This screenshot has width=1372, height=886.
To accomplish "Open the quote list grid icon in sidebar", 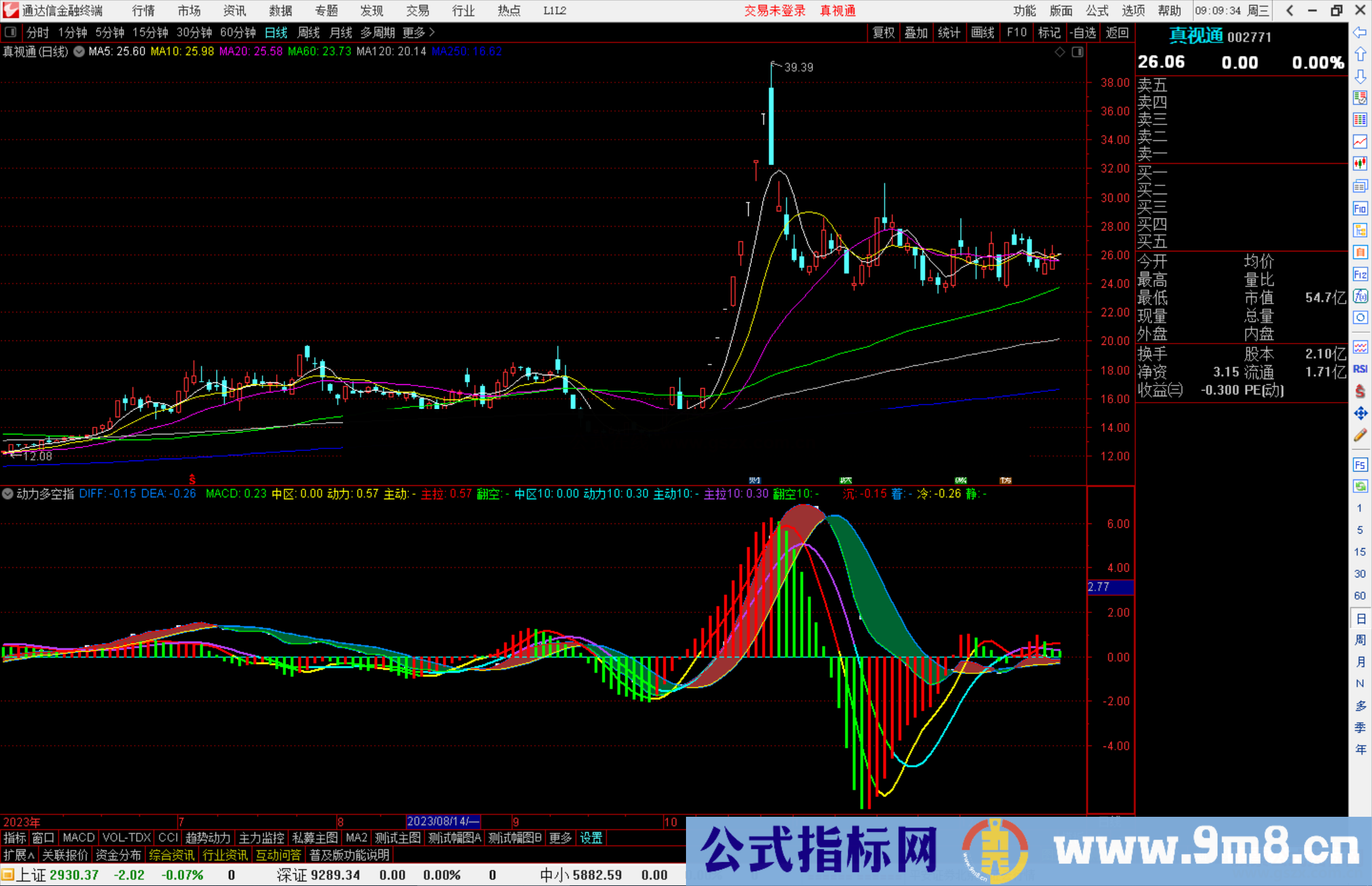I will 1361,119.
